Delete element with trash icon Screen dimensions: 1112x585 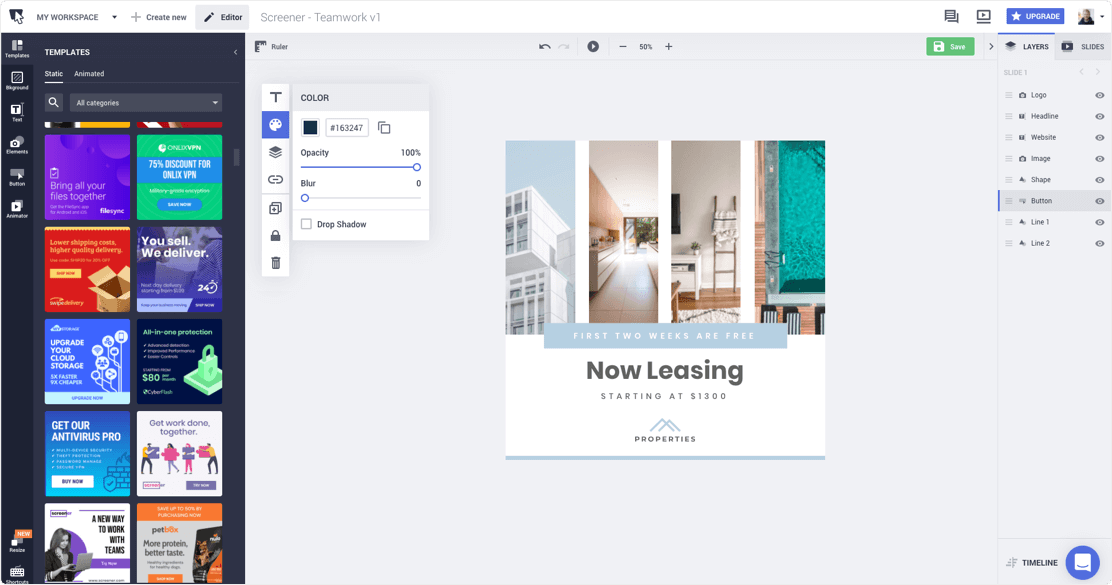pyautogui.click(x=275, y=263)
